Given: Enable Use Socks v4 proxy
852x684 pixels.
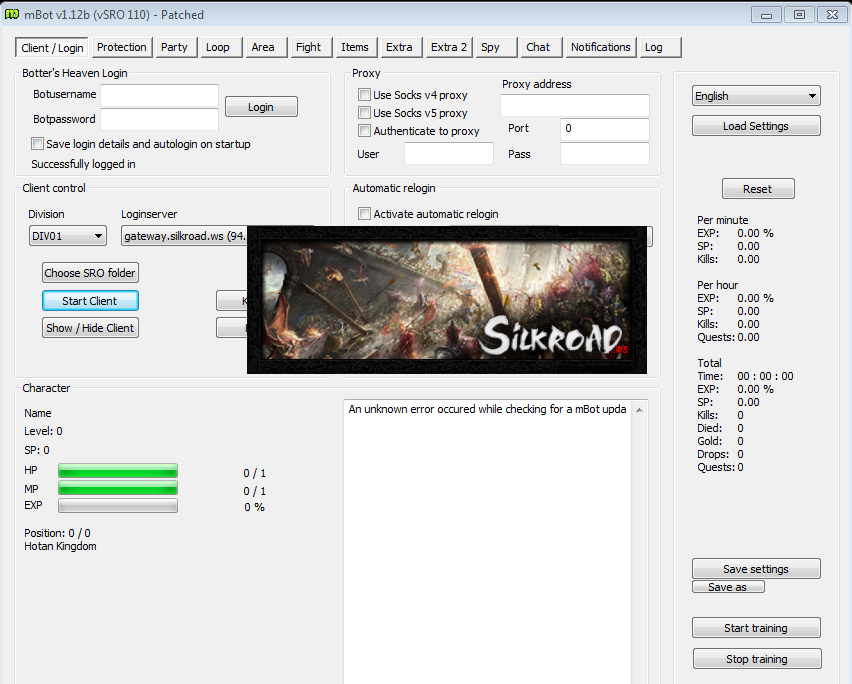Looking at the screenshot, I should [364, 95].
